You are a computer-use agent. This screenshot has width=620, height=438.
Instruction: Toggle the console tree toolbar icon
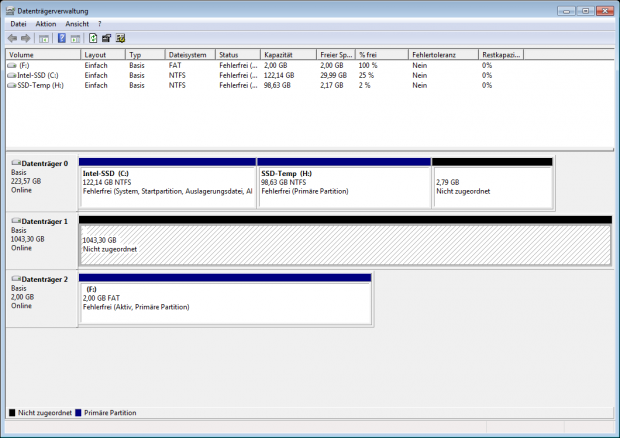(x=43, y=38)
